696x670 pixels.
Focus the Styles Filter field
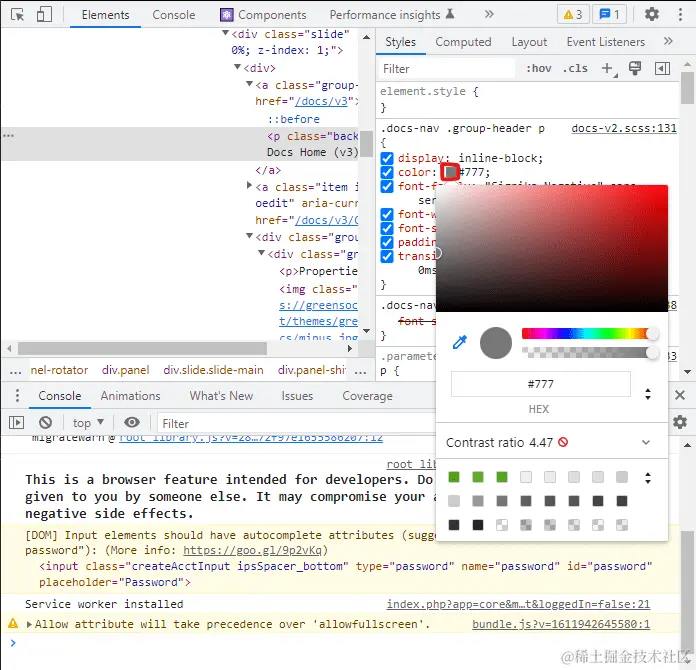447,69
